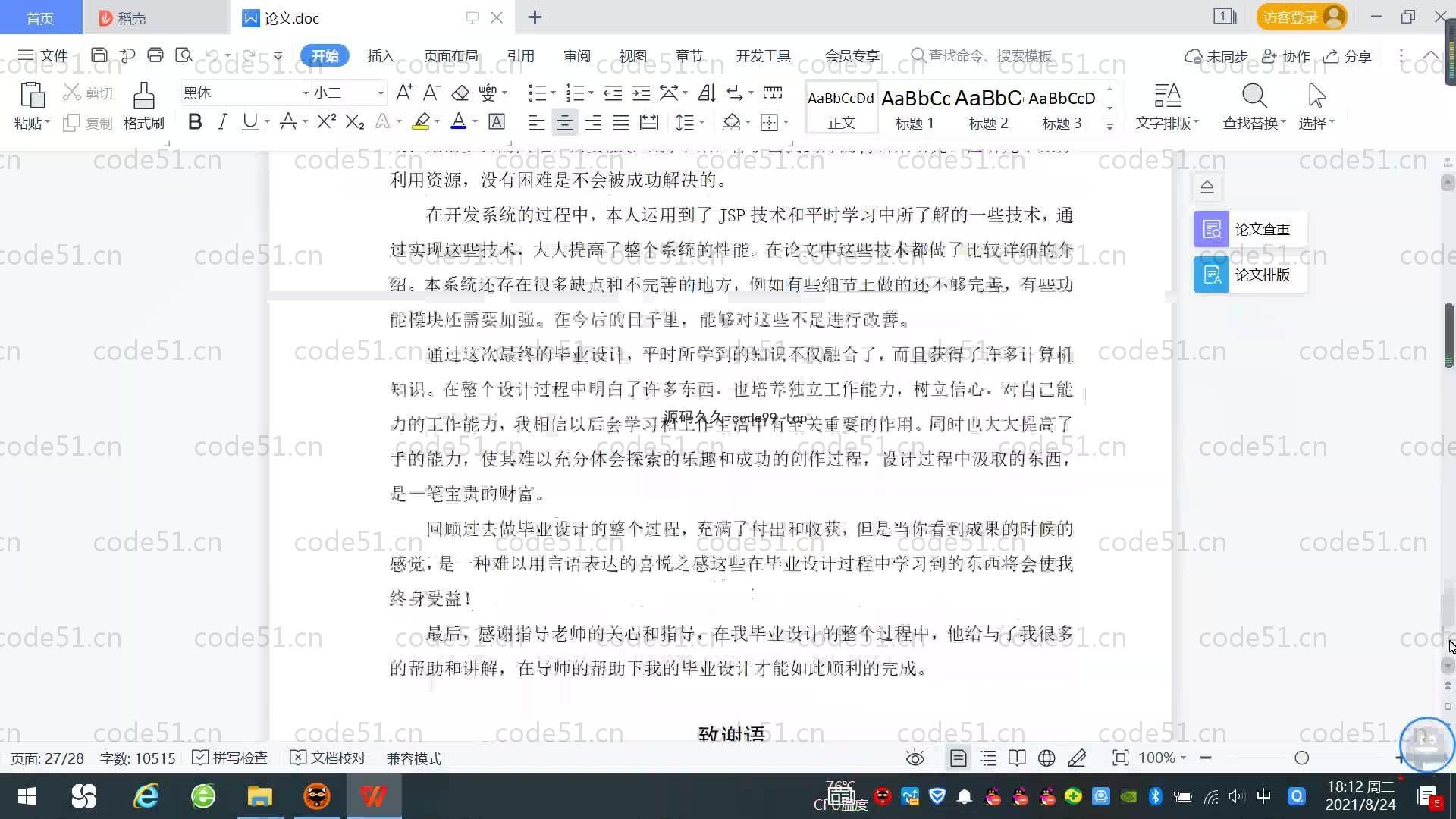This screenshot has height=819, width=1456.
Task: Apply subscript formatting
Action: [355, 122]
